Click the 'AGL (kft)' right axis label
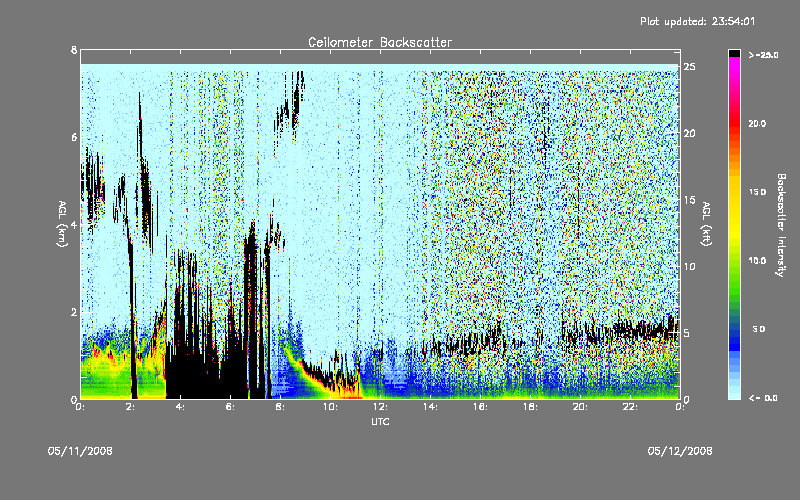800x500 pixels. pos(706,223)
